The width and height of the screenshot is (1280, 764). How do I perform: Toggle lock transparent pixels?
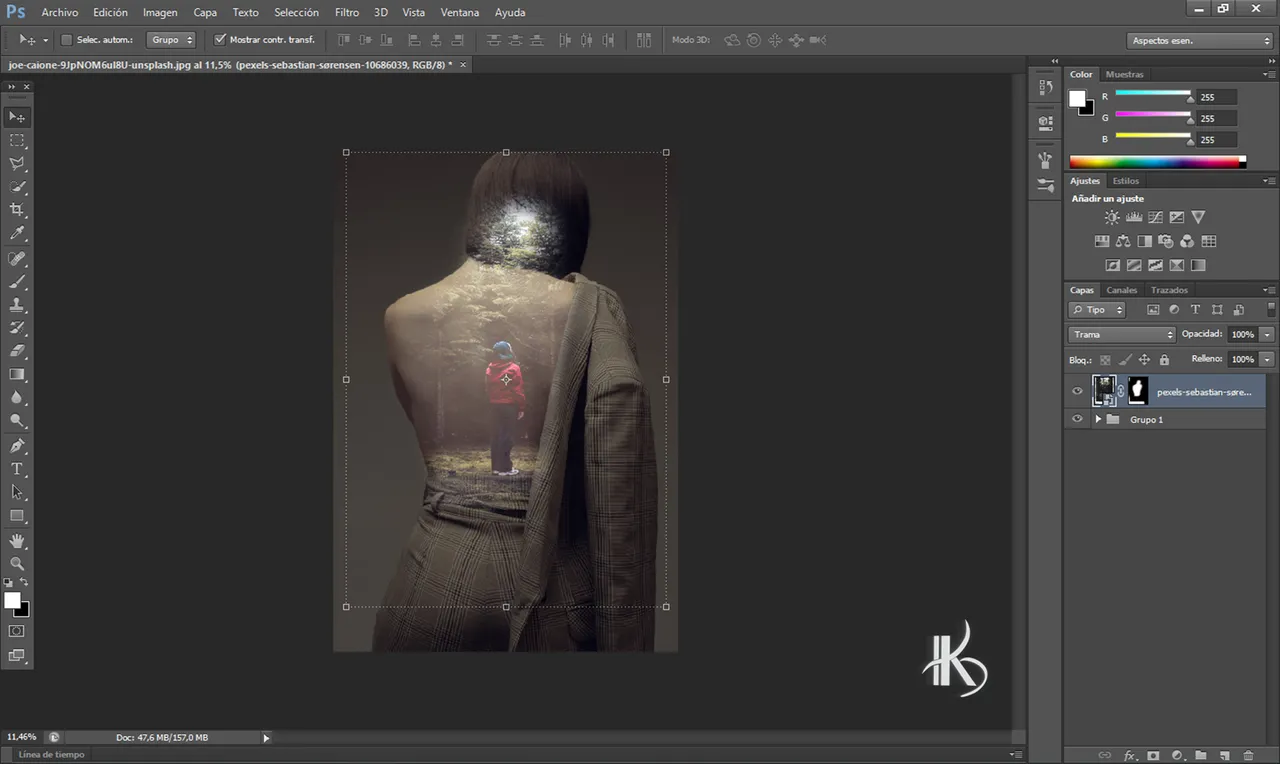(1105, 360)
